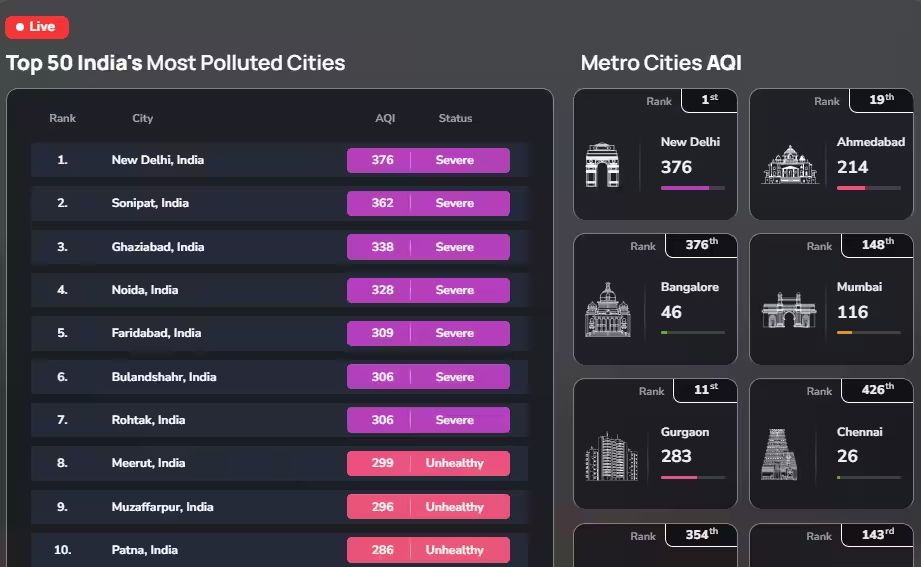Screen dimensions: 921x567
Task: Click the Rank column header
Action: (x=62, y=118)
